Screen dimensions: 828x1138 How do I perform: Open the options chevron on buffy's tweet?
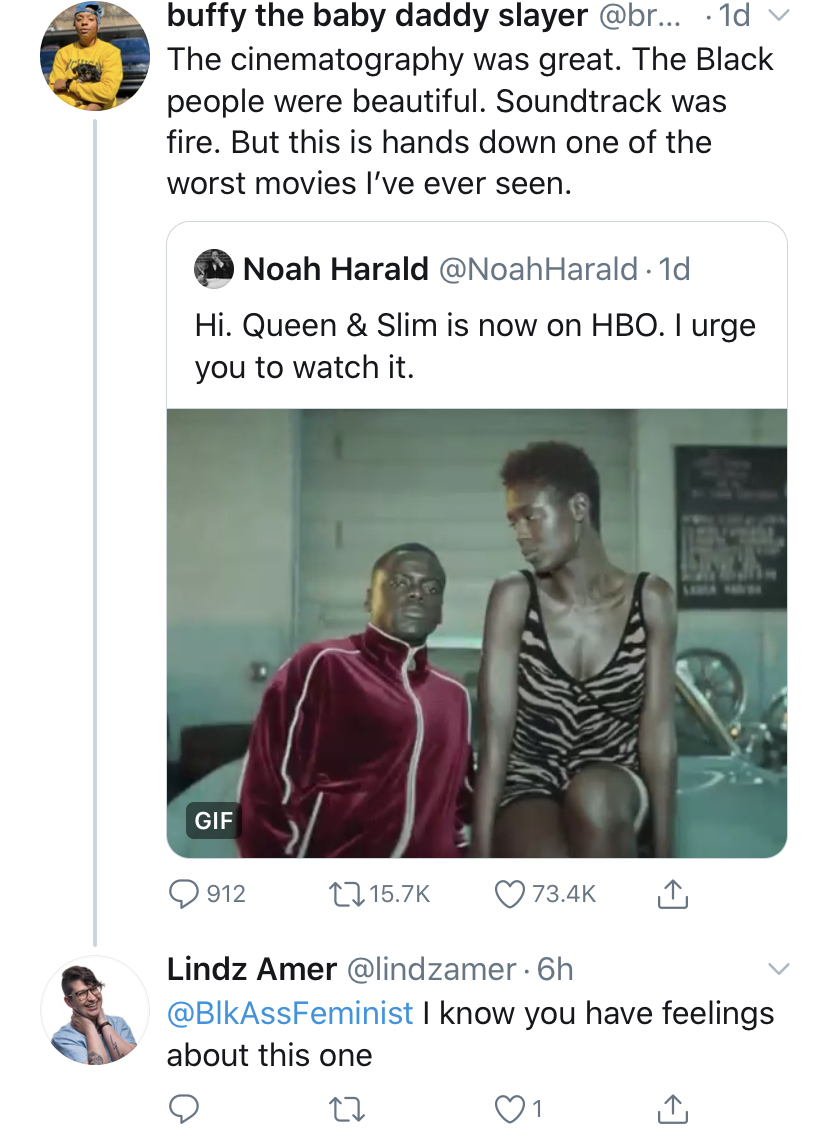coord(779,16)
